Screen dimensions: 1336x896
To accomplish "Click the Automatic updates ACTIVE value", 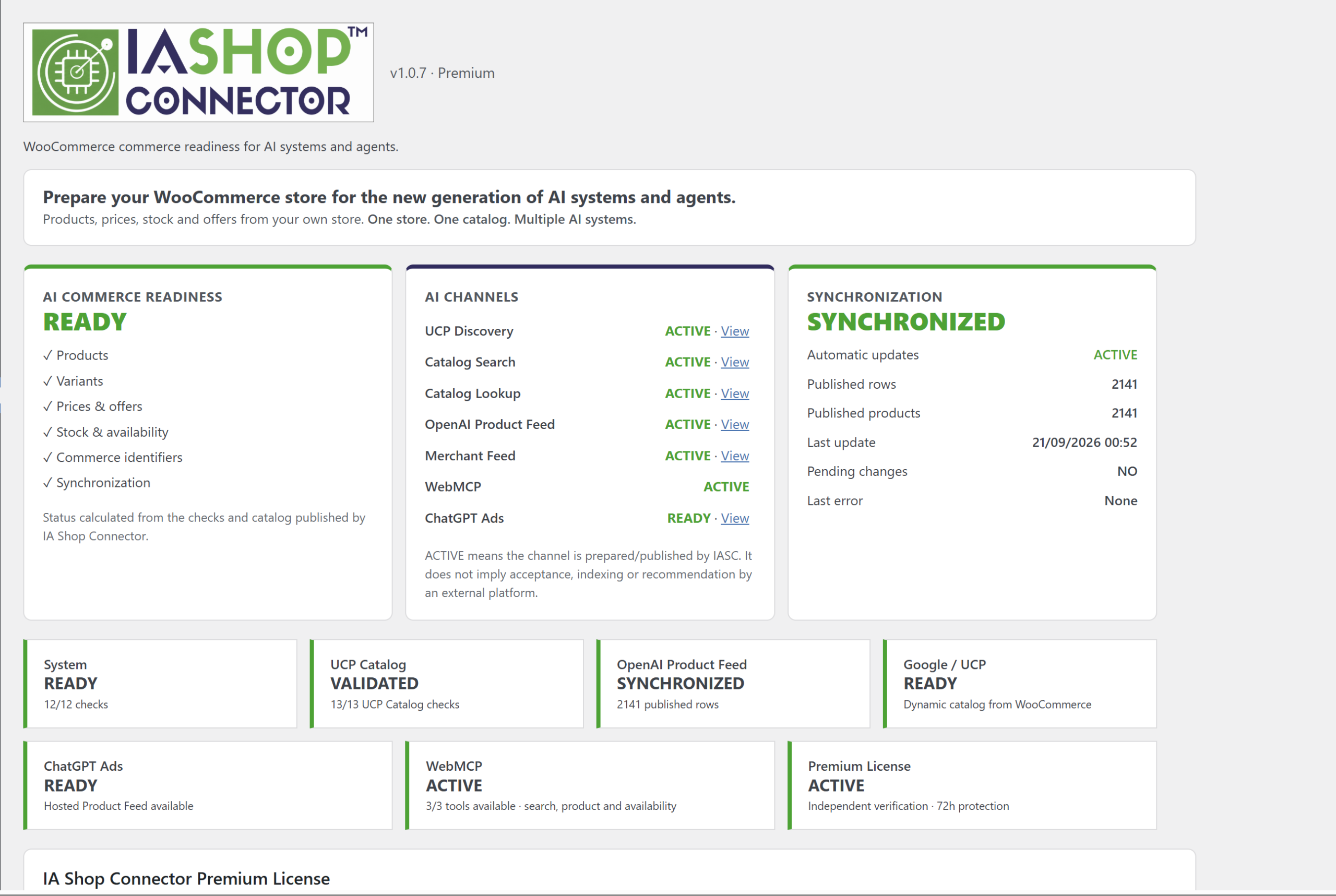I will click(1115, 355).
